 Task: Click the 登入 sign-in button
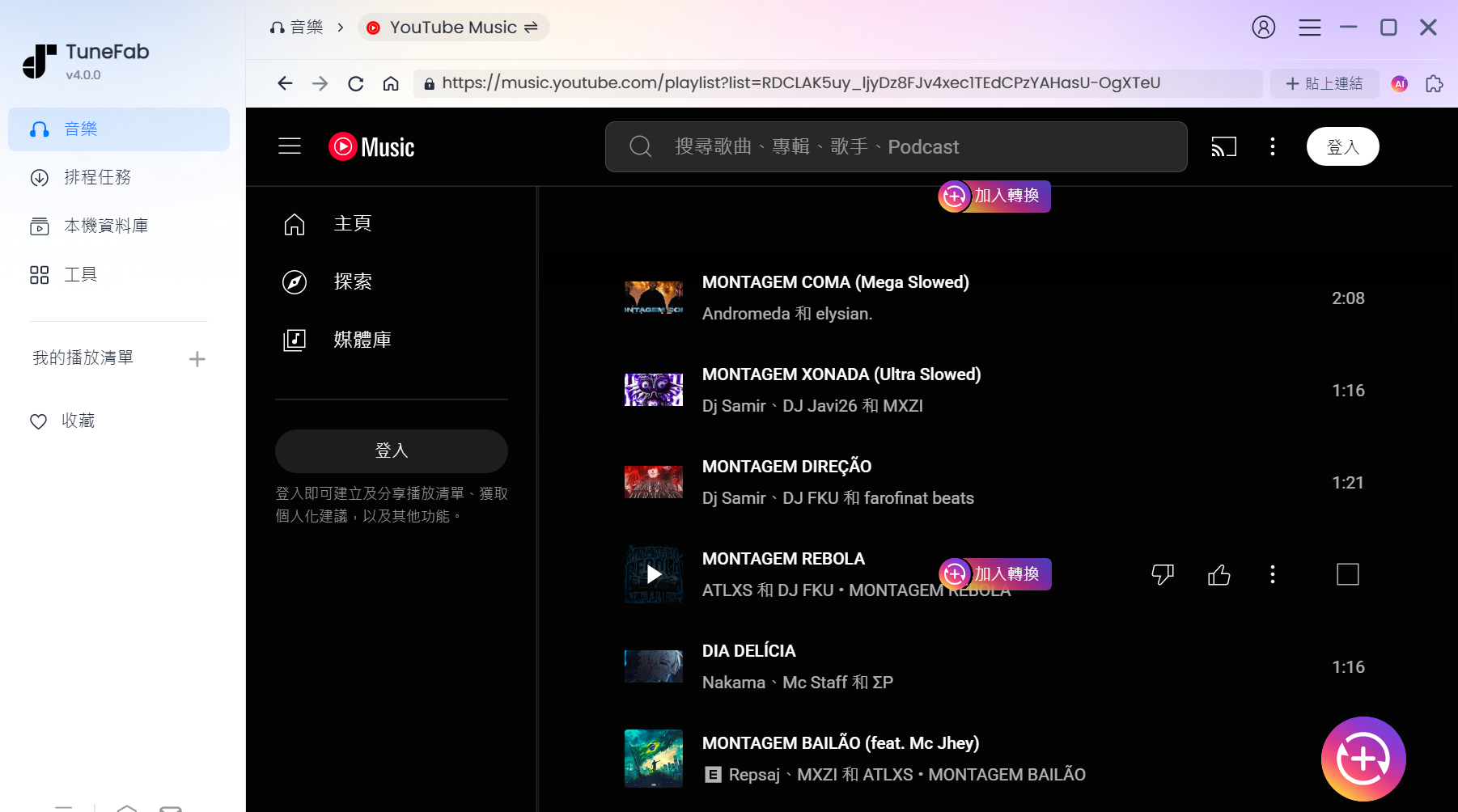tap(1342, 146)
